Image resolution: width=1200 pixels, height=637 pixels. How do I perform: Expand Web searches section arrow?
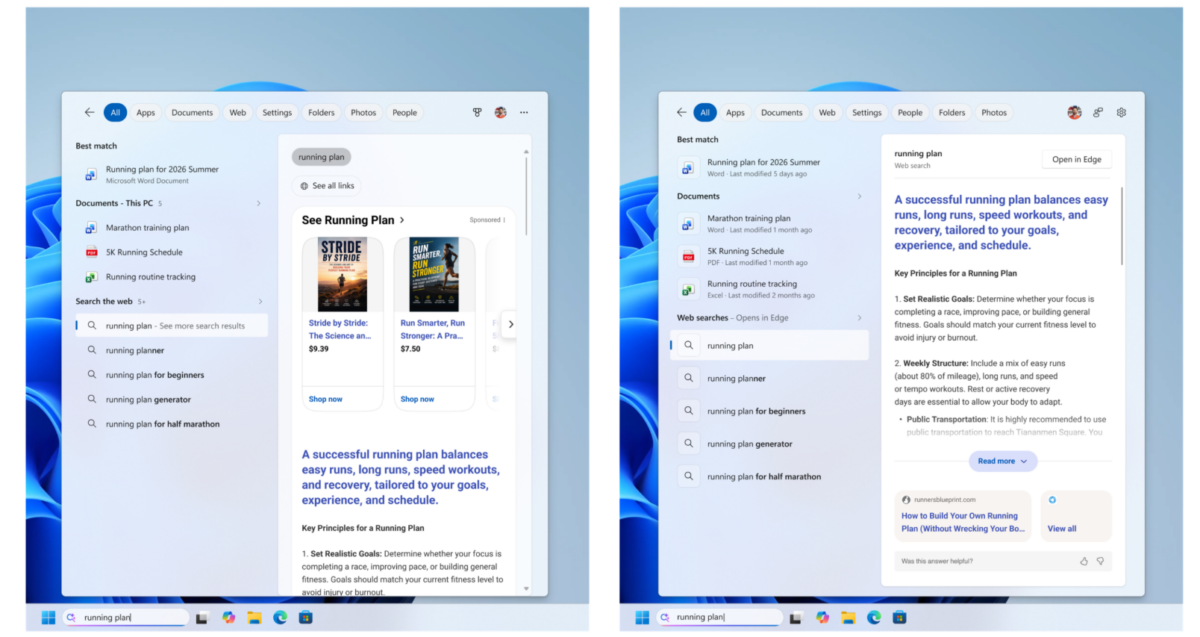(858, 318)
